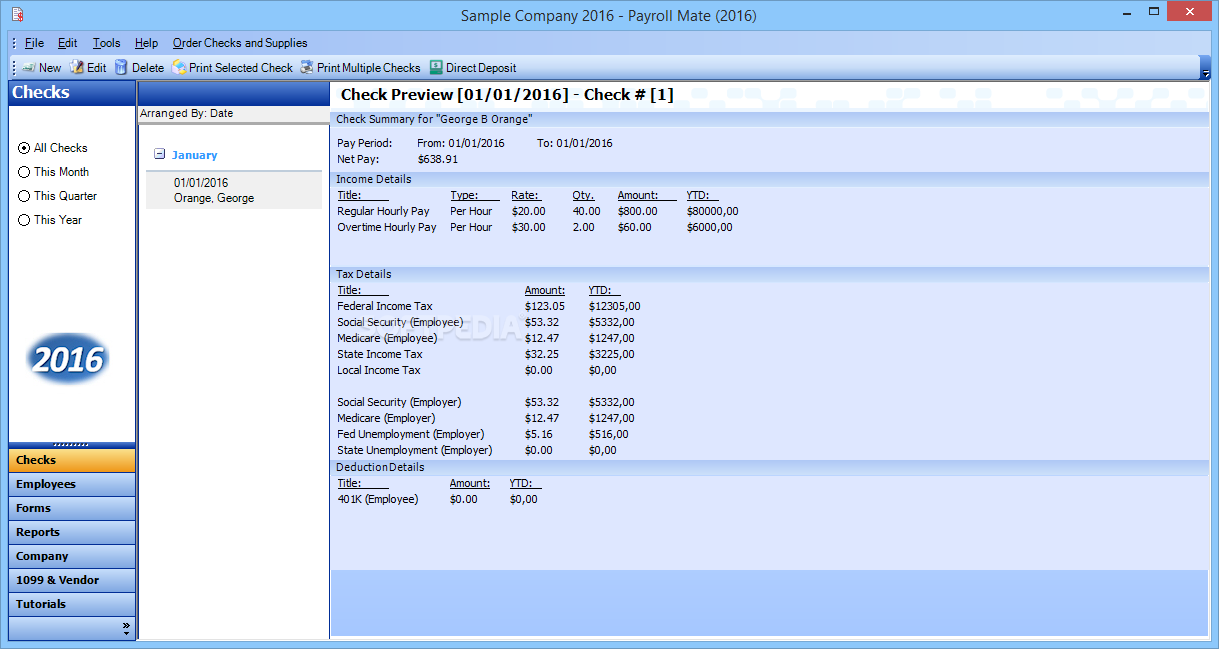Viewport: 1219px width, 649px height.
Task: Open the 1099 & Vendor section
Action: click(x=72, y=580)
